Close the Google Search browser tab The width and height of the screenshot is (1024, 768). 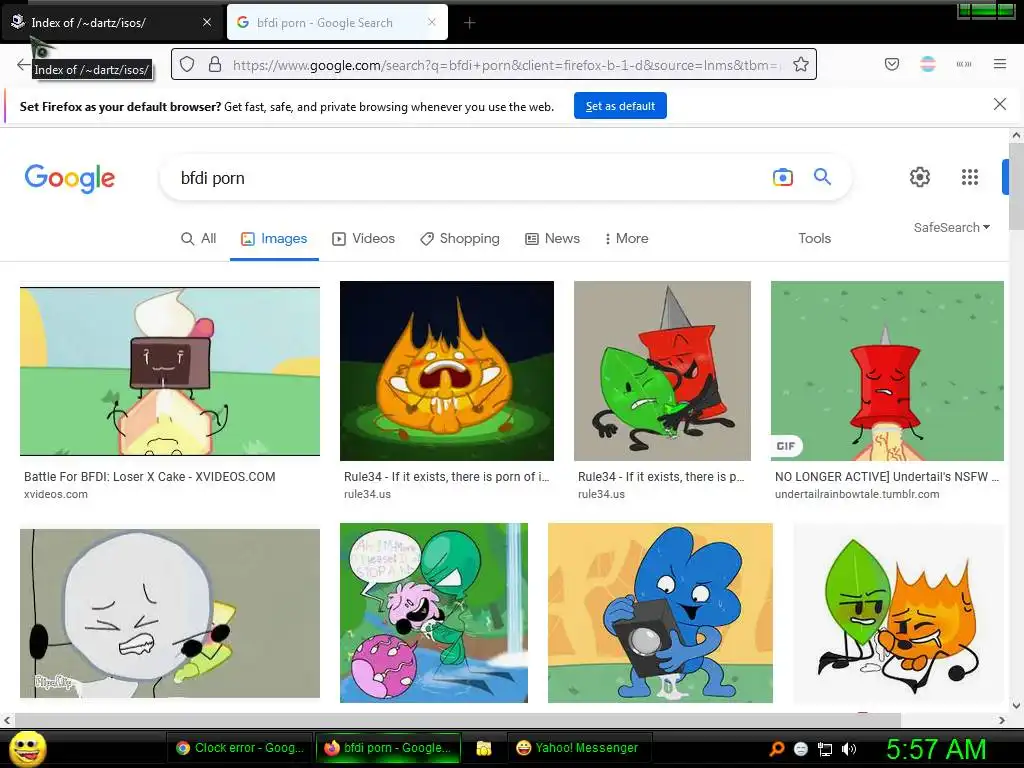tap(432, 22)
